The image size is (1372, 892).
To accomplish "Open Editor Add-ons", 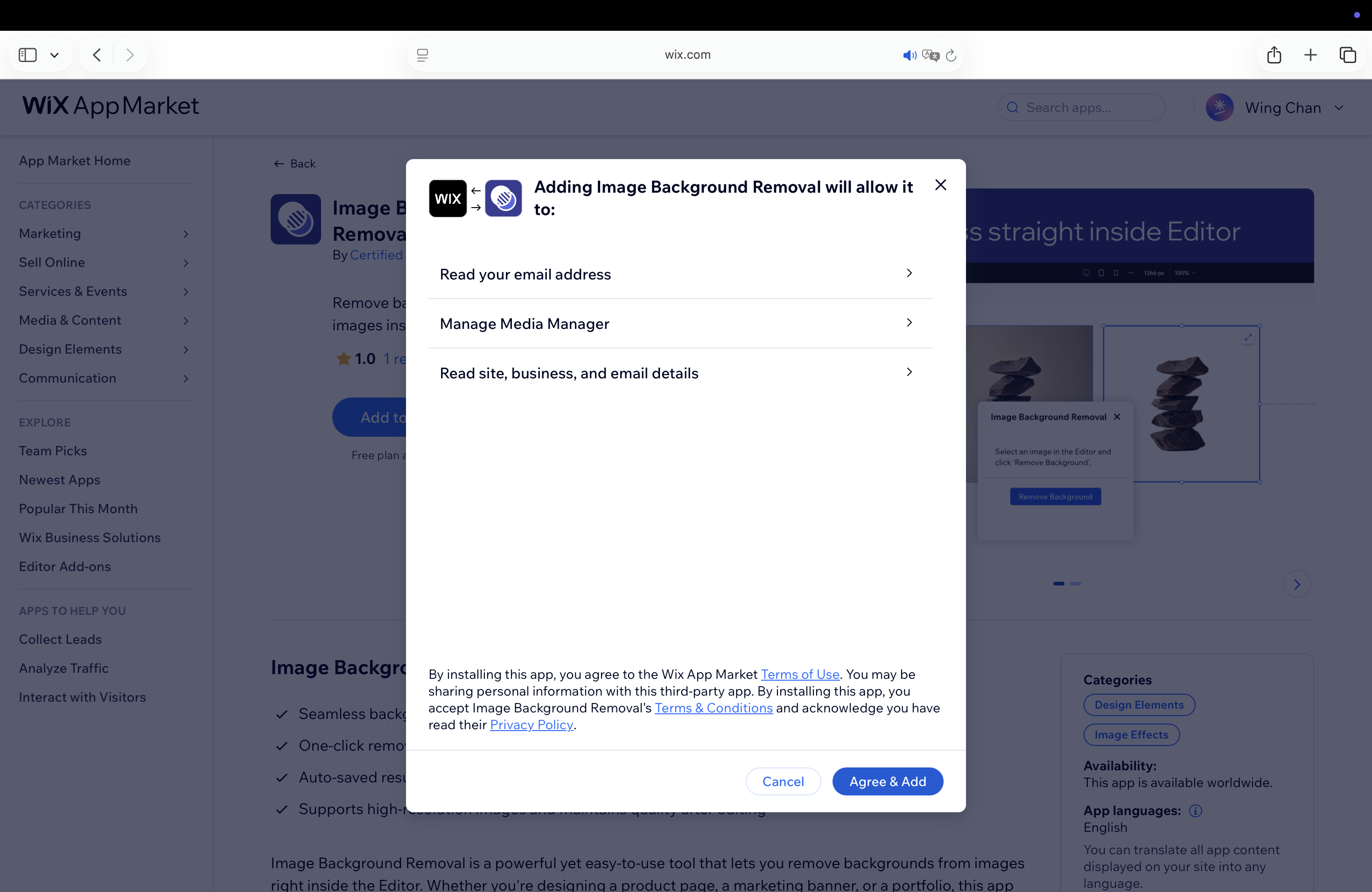I will pyautogui.click(x=64, y=566).
